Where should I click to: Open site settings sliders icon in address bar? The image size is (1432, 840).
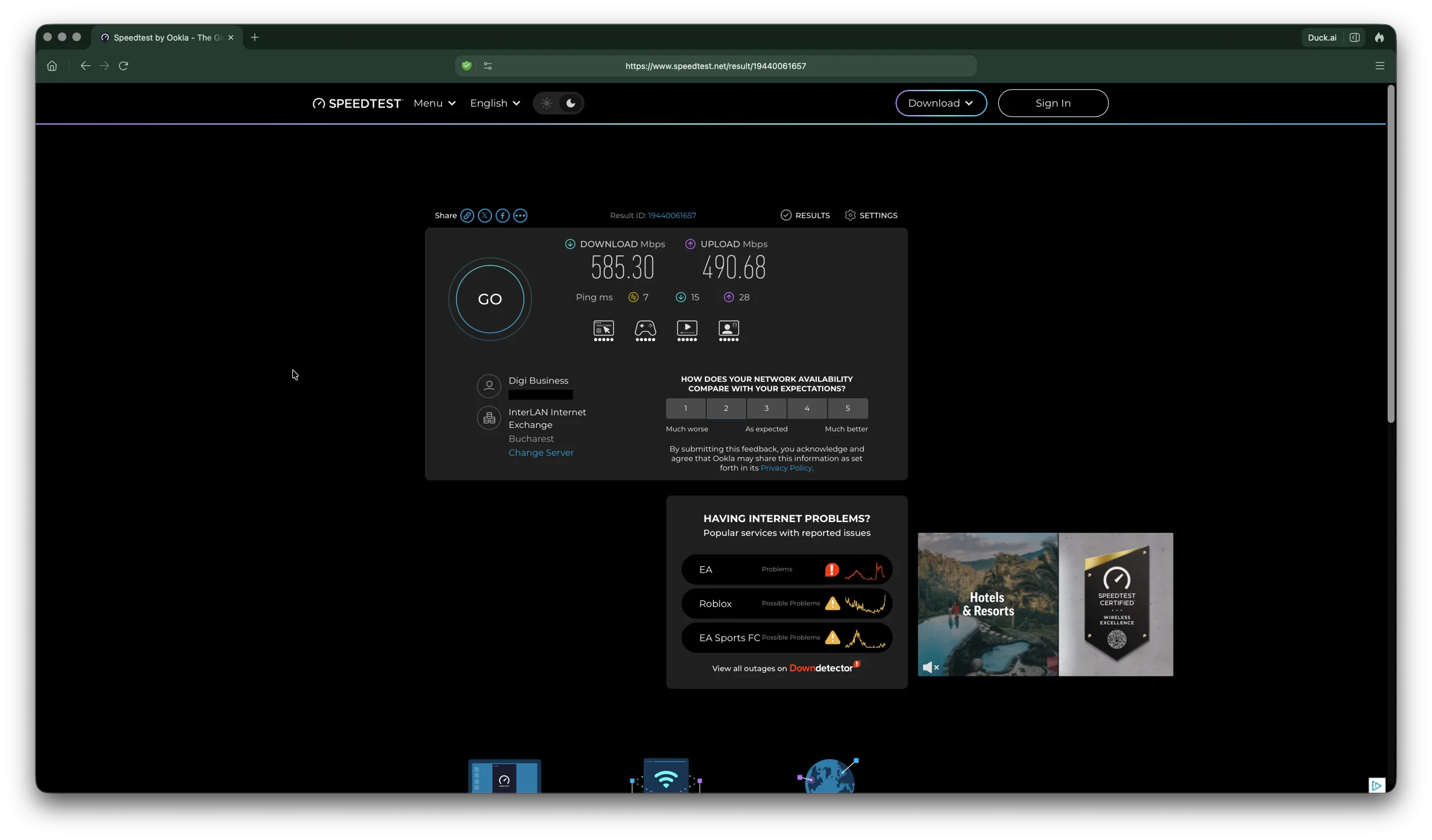[487, 66]
